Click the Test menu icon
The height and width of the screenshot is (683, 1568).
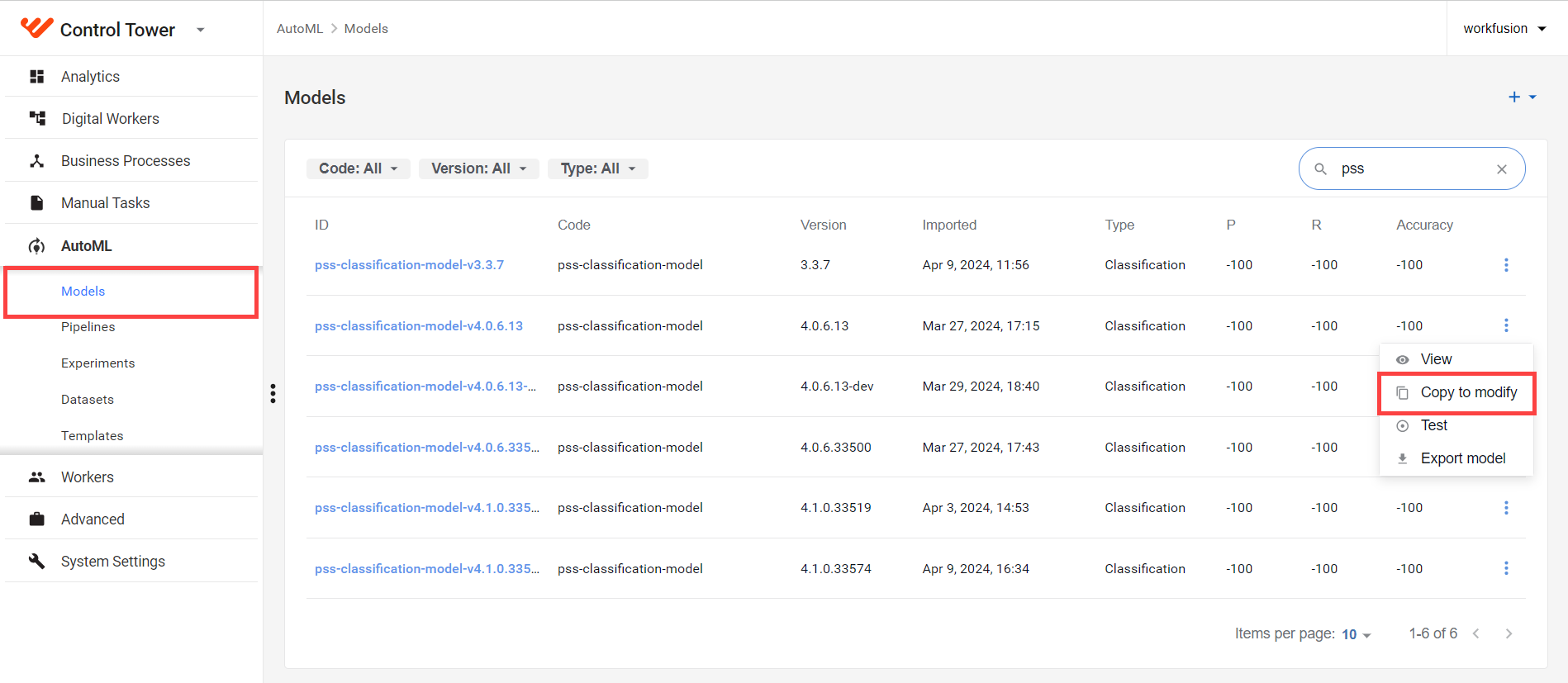coord(1403,426)
